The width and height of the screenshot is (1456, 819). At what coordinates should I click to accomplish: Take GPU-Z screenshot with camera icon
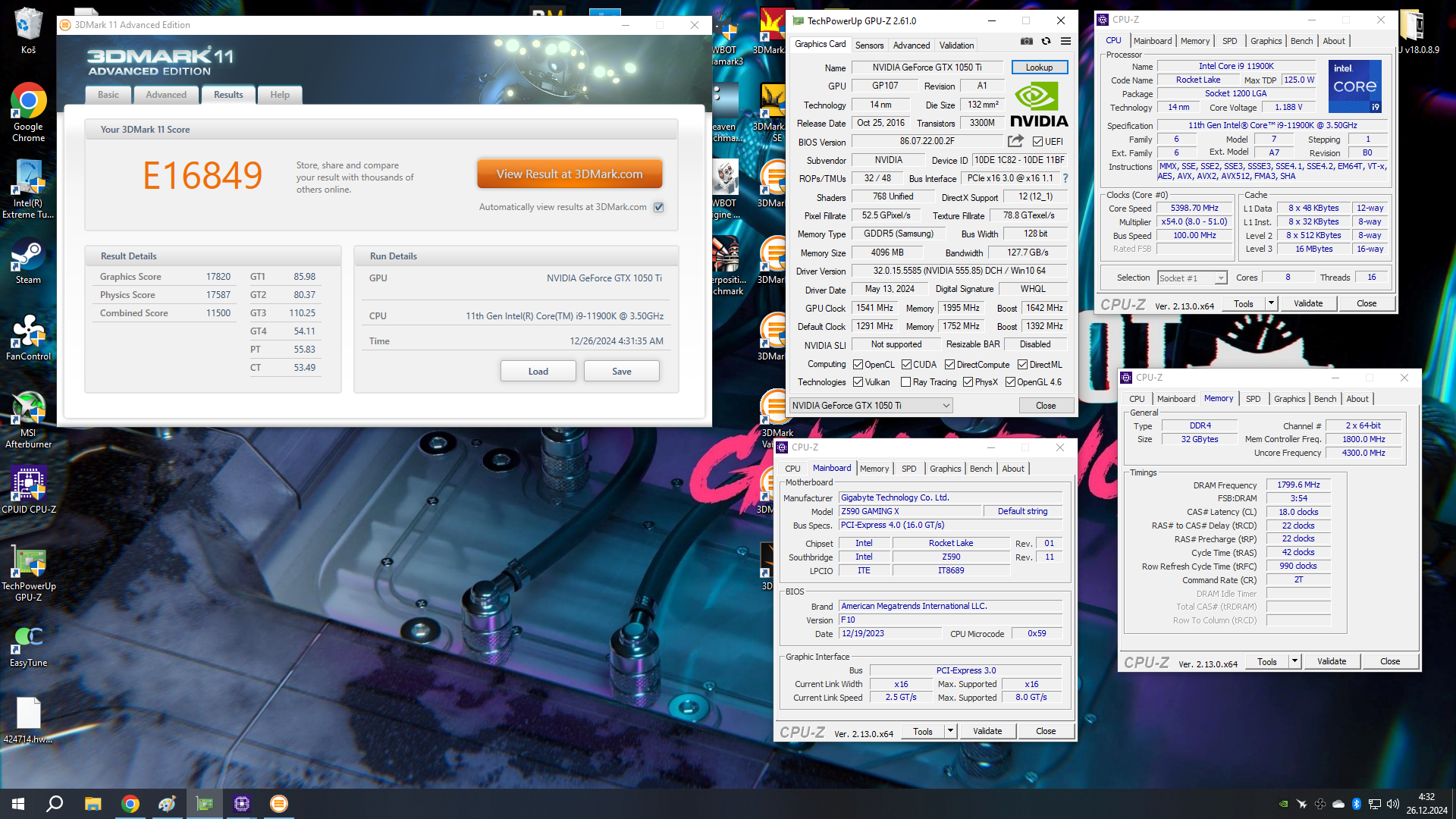(1026, 42)
